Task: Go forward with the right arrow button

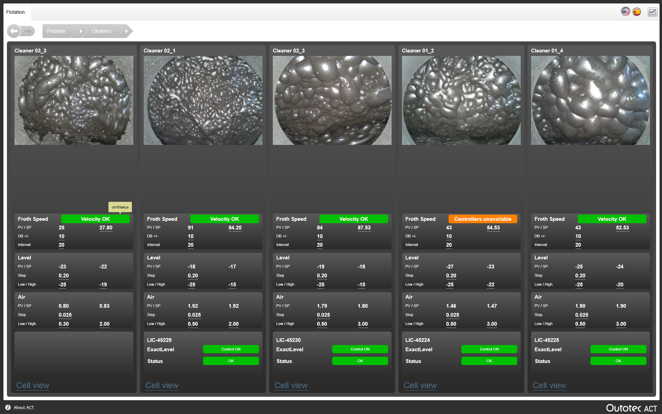Action: (27, 31)
